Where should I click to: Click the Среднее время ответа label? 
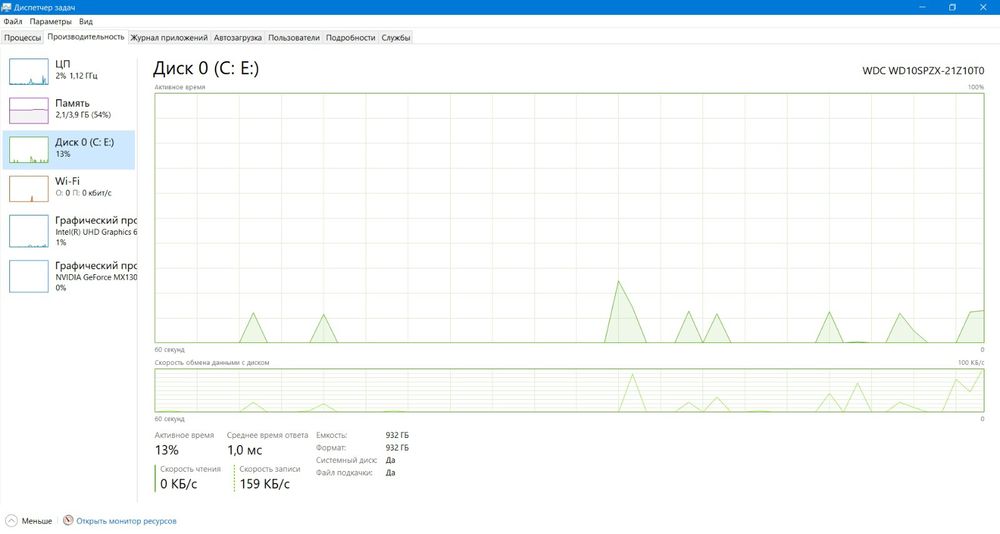[267, 435]
